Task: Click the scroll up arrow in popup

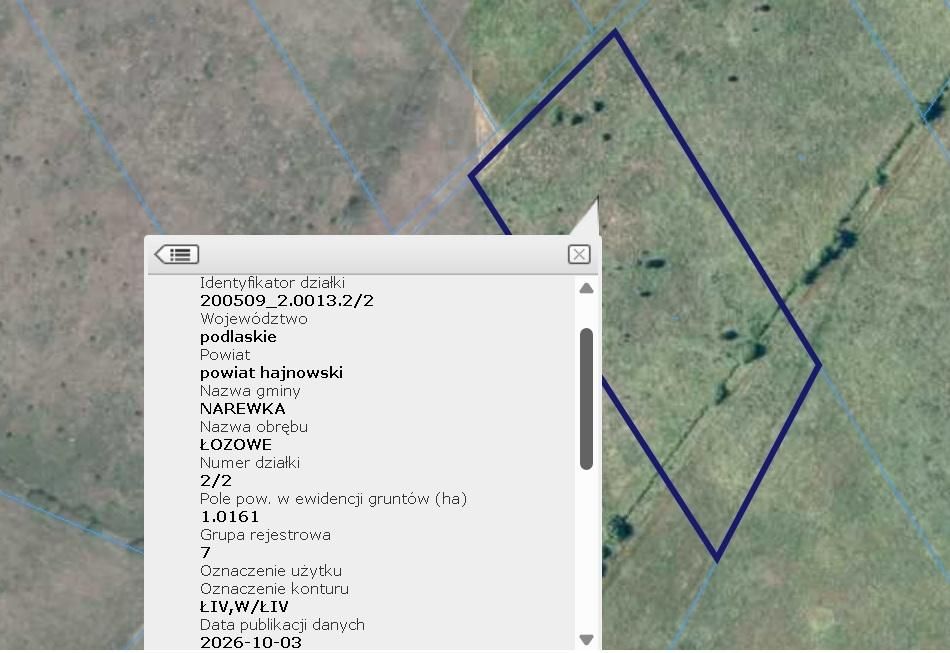Action: (x=586, y=288)
